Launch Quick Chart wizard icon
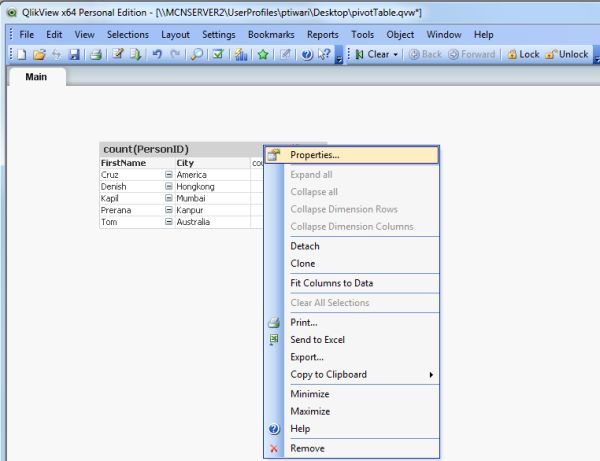600x461 pixels. click(241, 55)
